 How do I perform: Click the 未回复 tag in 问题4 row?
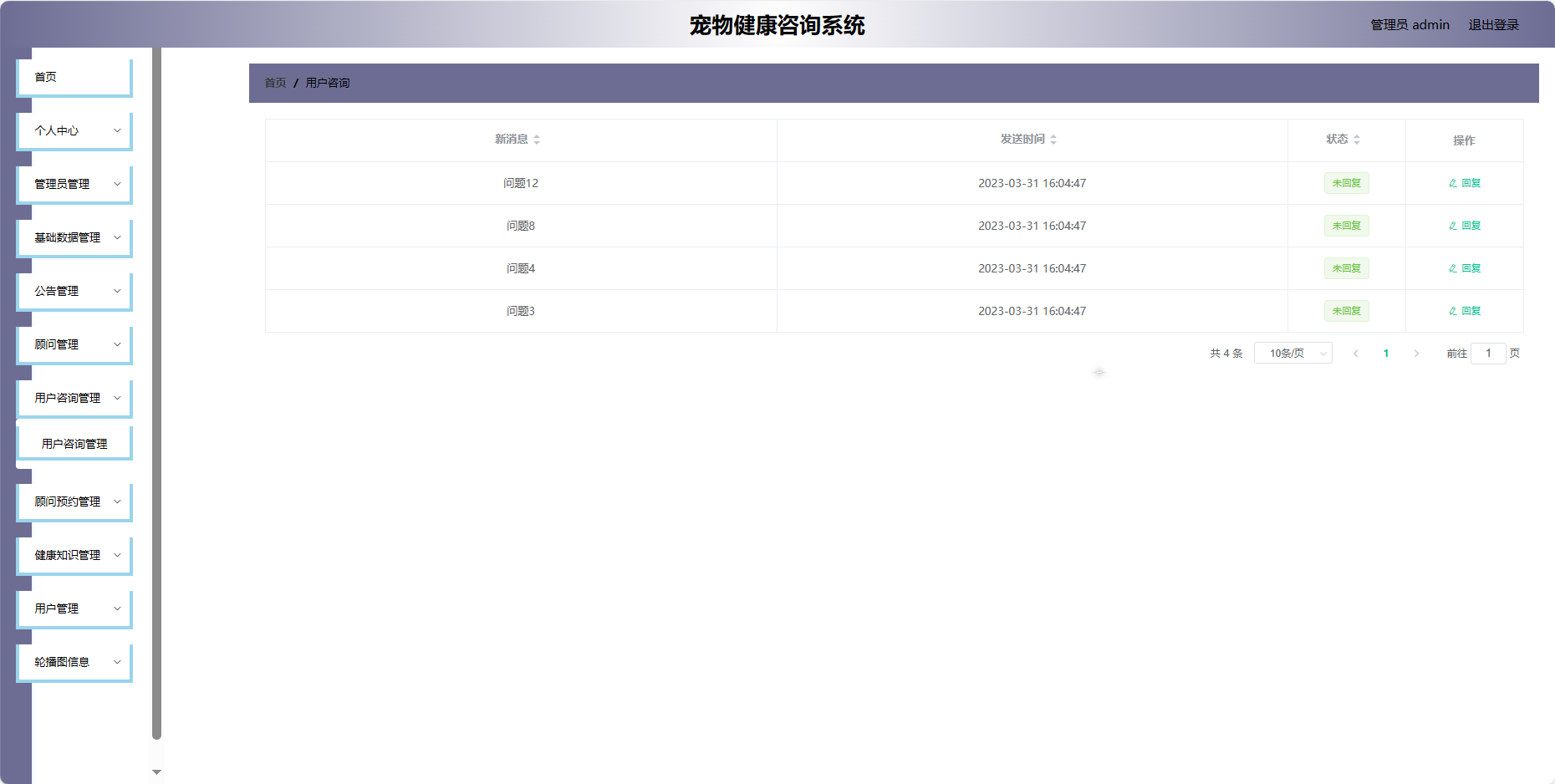click(1347, 268)
